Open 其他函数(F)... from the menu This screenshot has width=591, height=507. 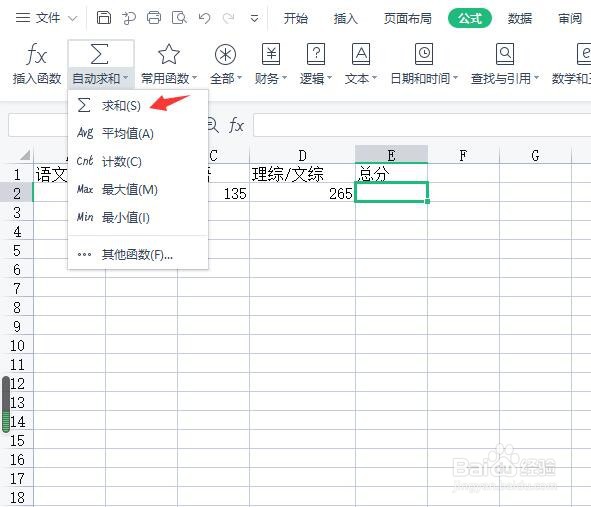pyautogui.click(x=138, y=255)
